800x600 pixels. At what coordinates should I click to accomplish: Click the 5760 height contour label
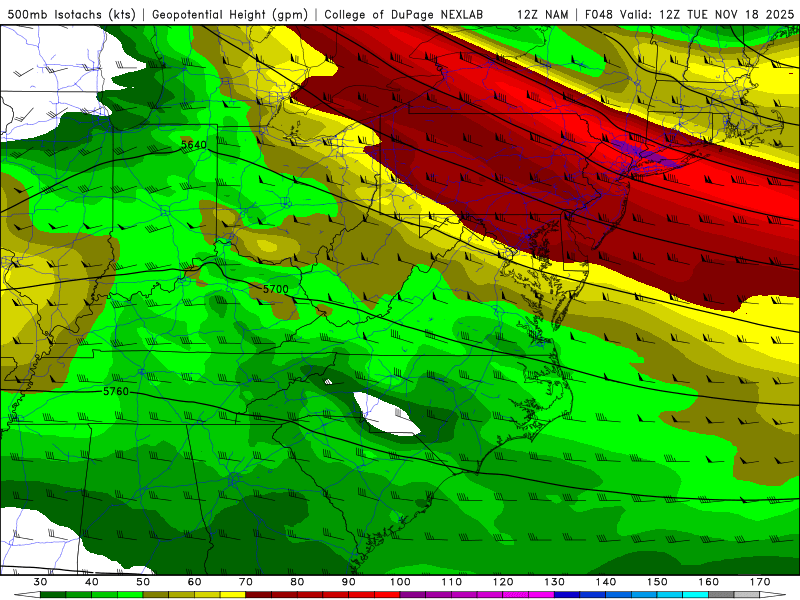coord(116,391)
